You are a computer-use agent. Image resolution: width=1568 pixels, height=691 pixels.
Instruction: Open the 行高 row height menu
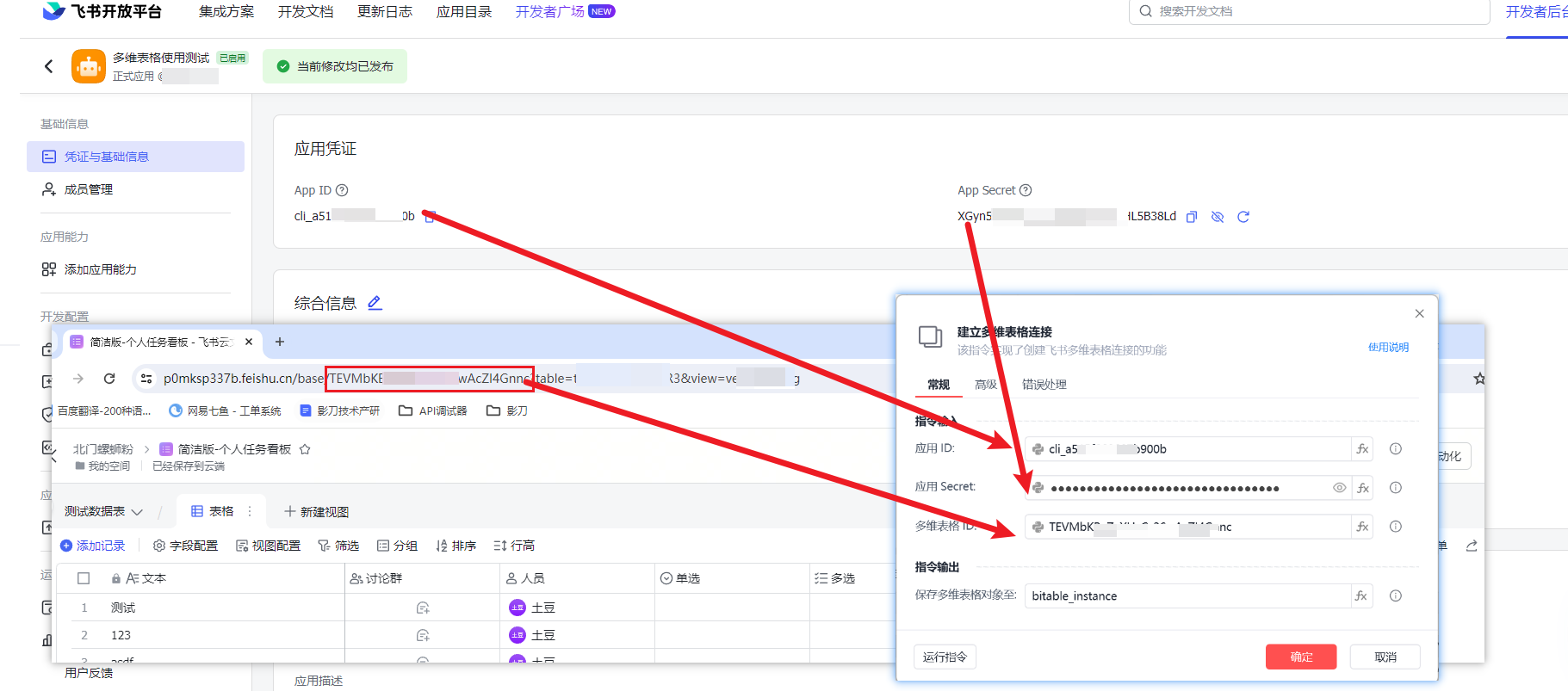[514, 546]
